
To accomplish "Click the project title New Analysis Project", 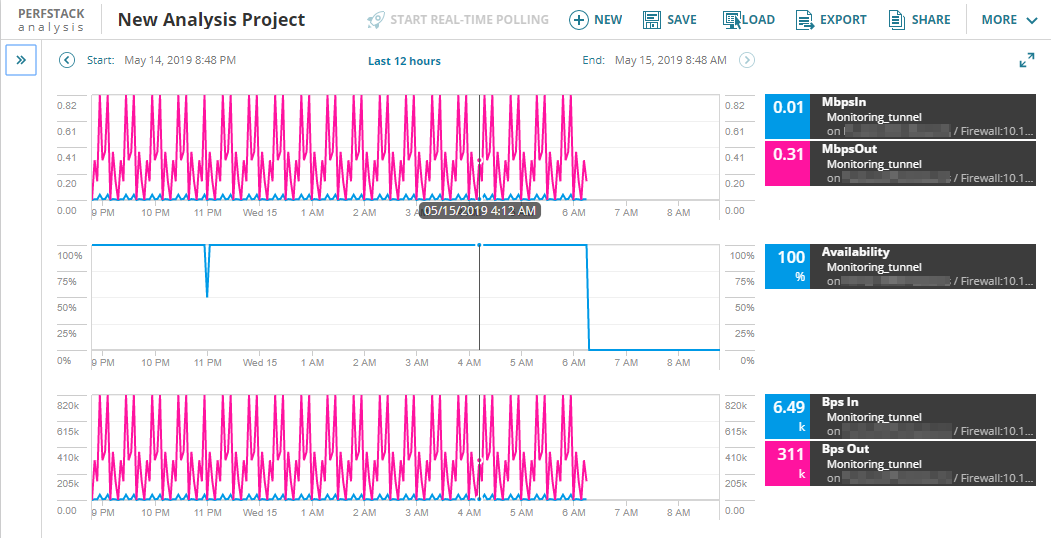I will [x=211, y=20].
